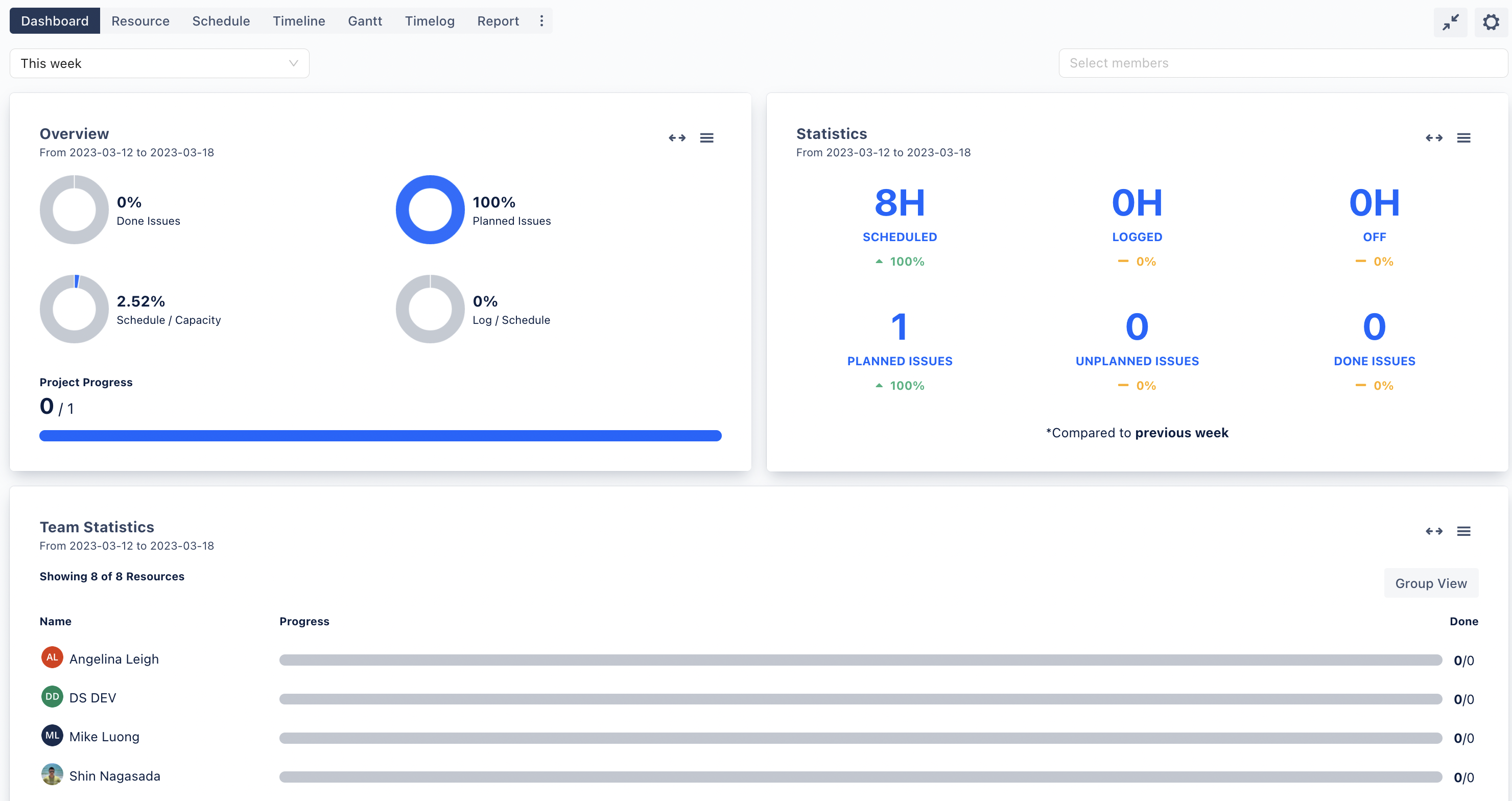Open the settings gear icon
Viewport: 1512px width, 801px height.
pyautogui.click(x=1491, y=22)
